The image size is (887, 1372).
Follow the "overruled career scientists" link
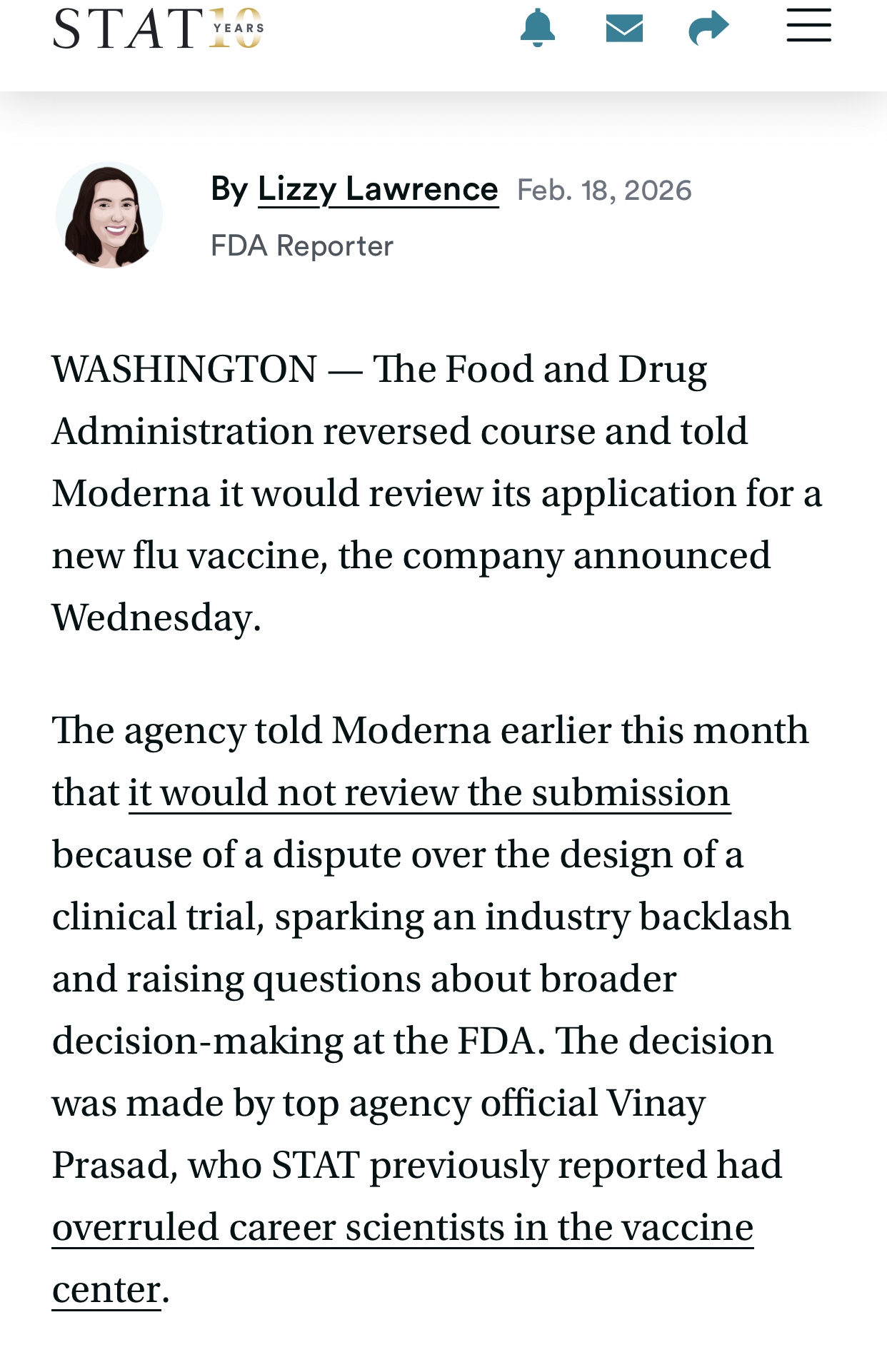403,1228
